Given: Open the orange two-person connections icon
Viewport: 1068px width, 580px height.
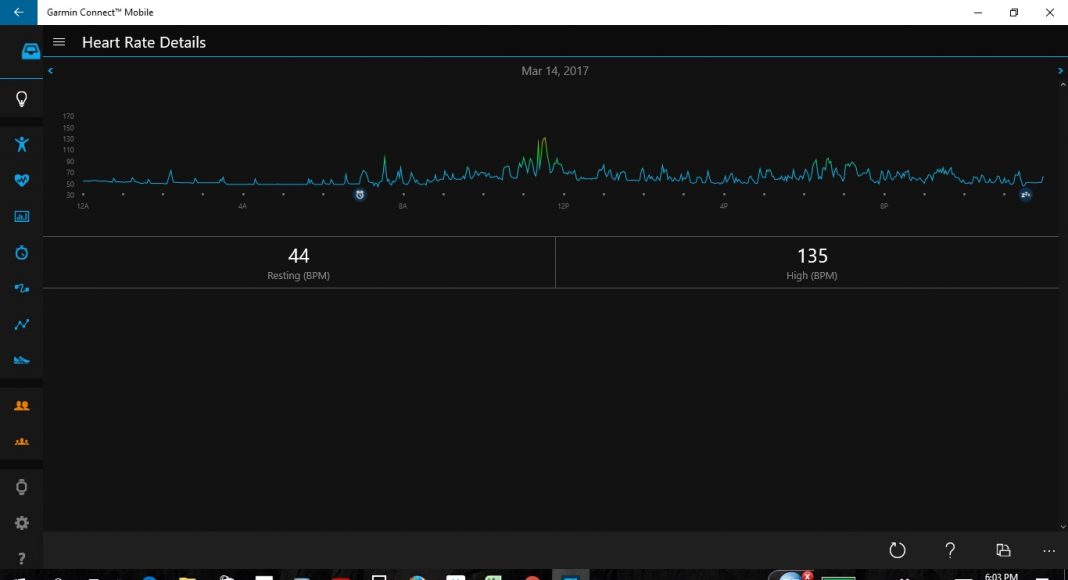Looking at the screenshot, I should (x=22, y=406).
